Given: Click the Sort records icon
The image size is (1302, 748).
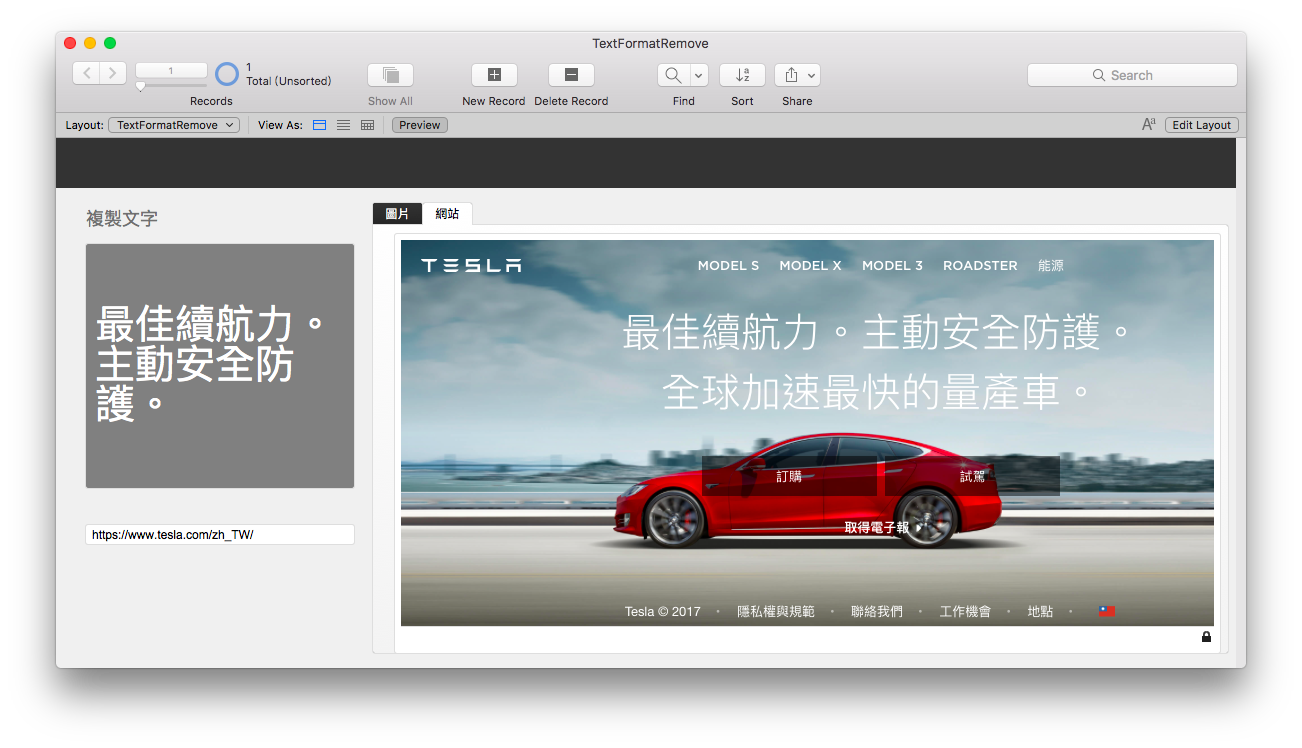Looking at the screenshot, I should (x=742, y=75).
